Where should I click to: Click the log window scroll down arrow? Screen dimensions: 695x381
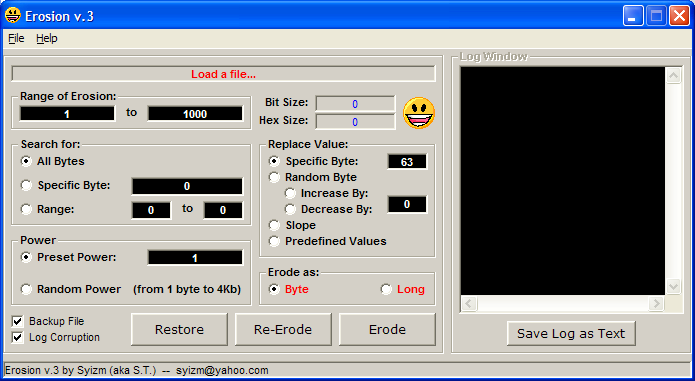(674, 286)
